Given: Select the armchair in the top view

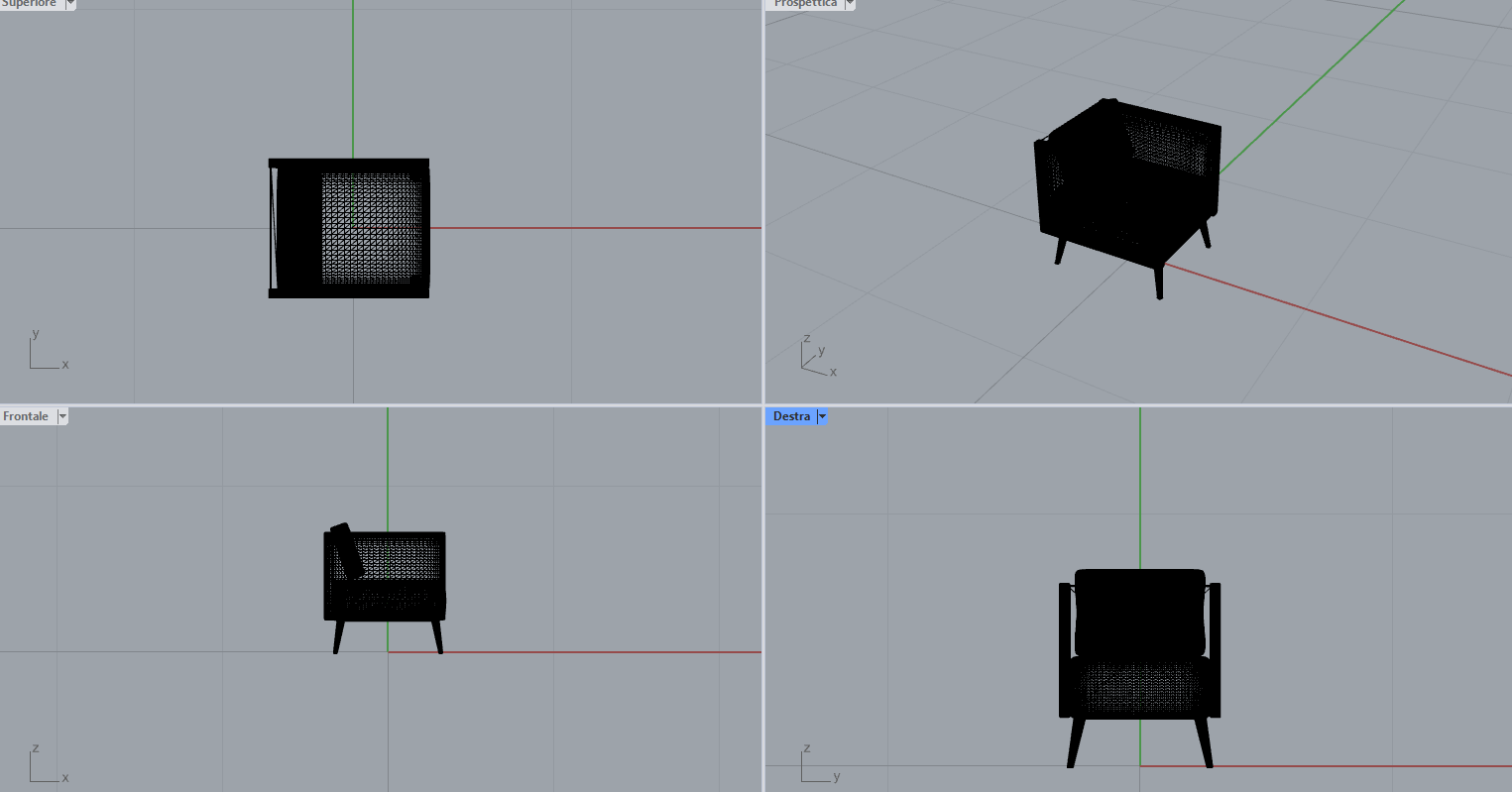Looking at the screenshot, I should pos(349,228).
